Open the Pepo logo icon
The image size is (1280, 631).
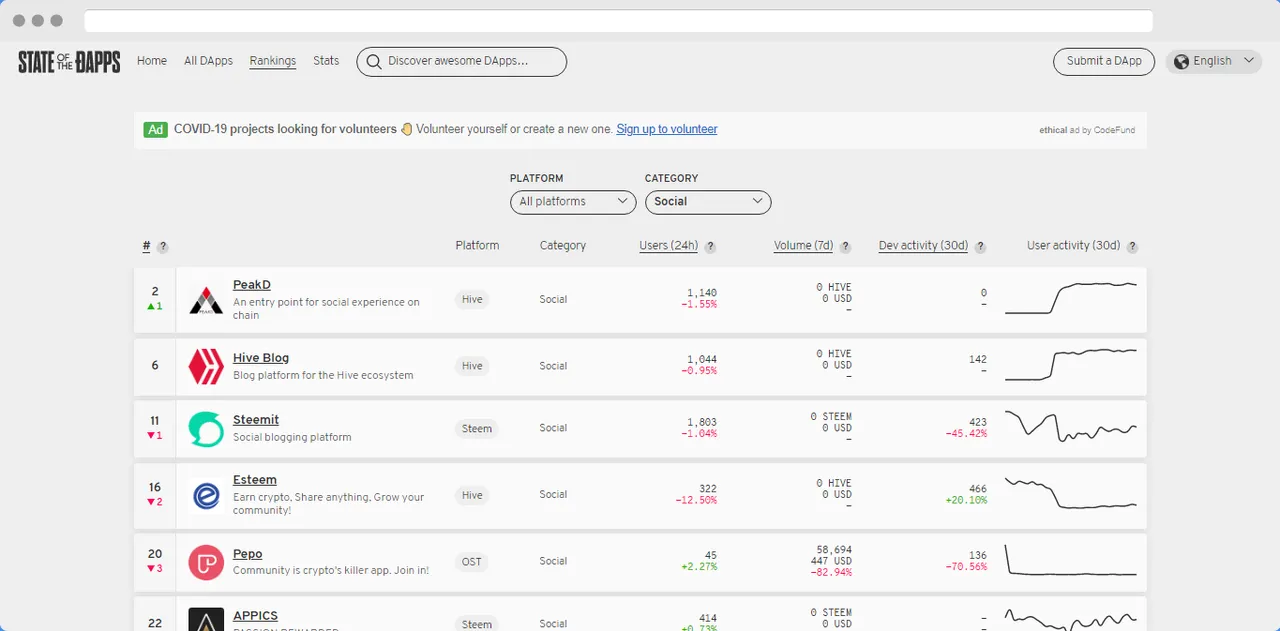206,562
